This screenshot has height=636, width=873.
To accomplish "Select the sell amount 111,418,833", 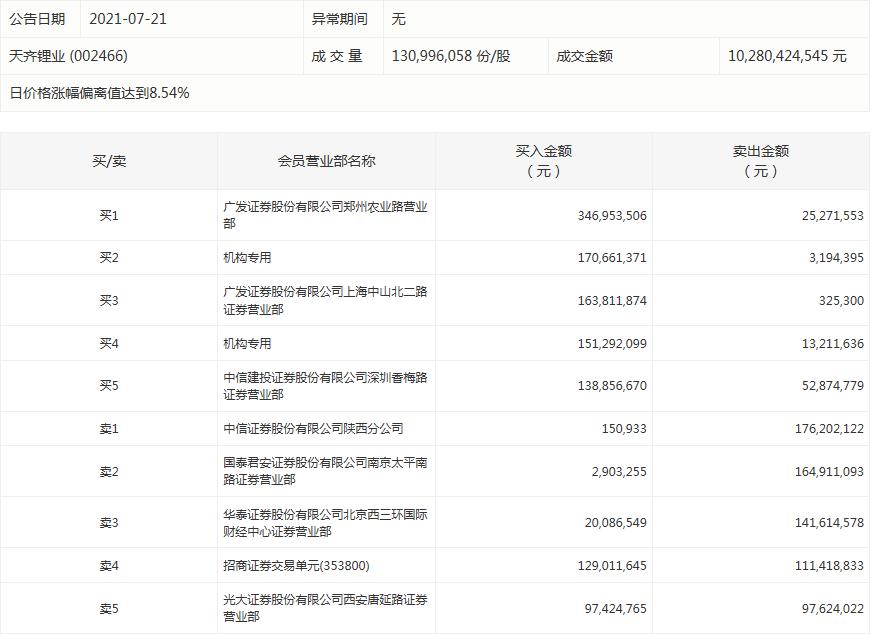I will pyautogui.click(x=829, y=566).
